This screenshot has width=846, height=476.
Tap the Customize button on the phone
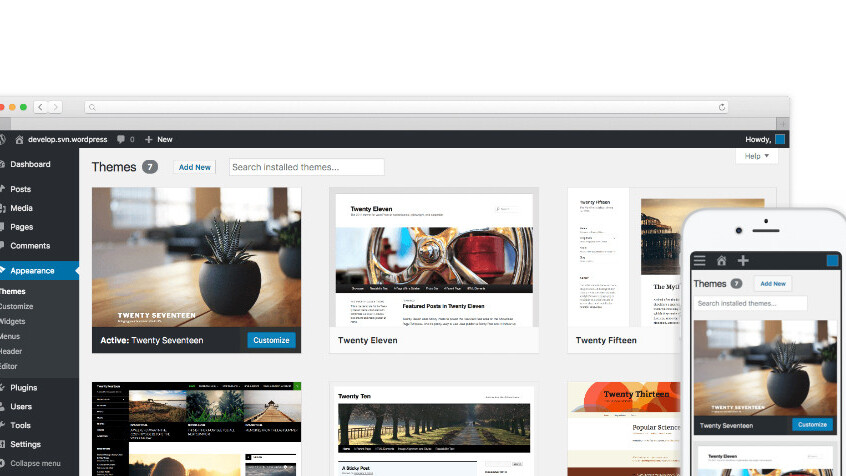click(812, 424)
